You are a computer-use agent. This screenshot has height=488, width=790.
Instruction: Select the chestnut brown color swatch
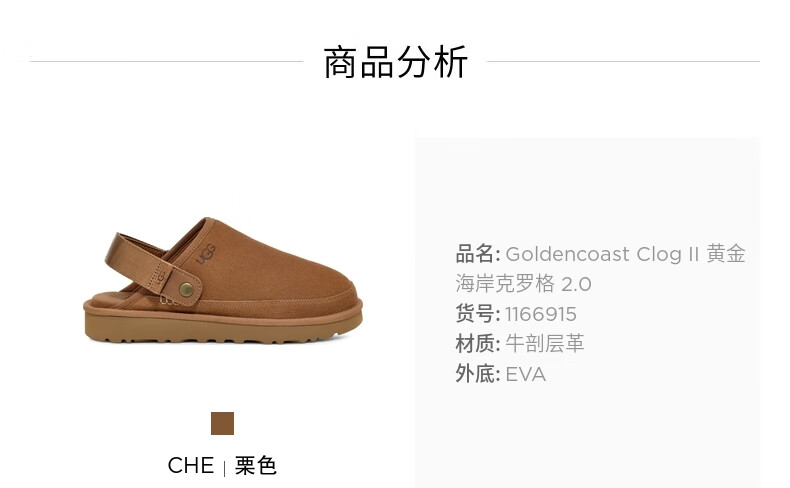(222, 423)
